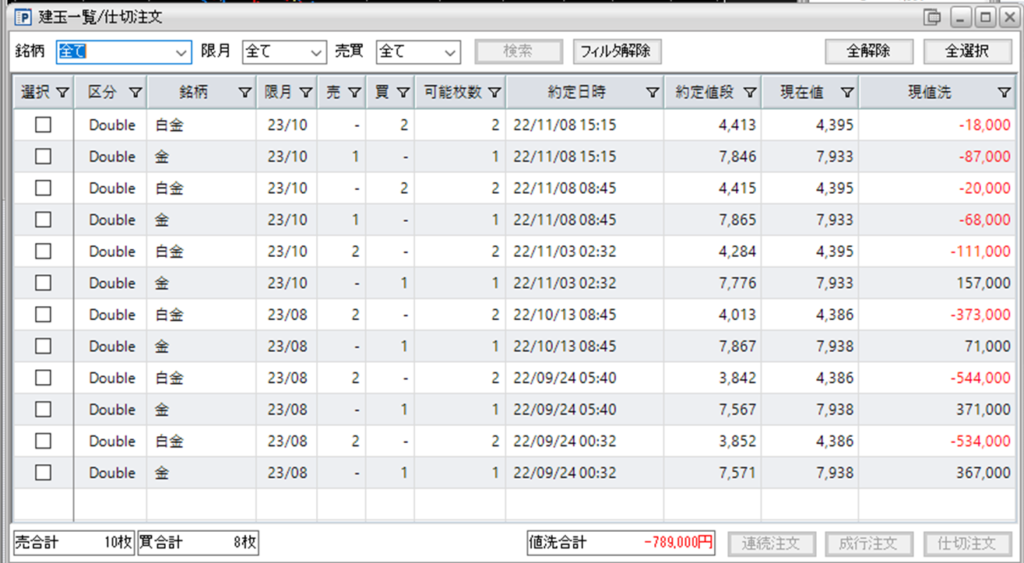This screenshot has height=563, width=1024.
Task: Open the 可能枚数 column filter funnel
Action: [x=494, y=93]
